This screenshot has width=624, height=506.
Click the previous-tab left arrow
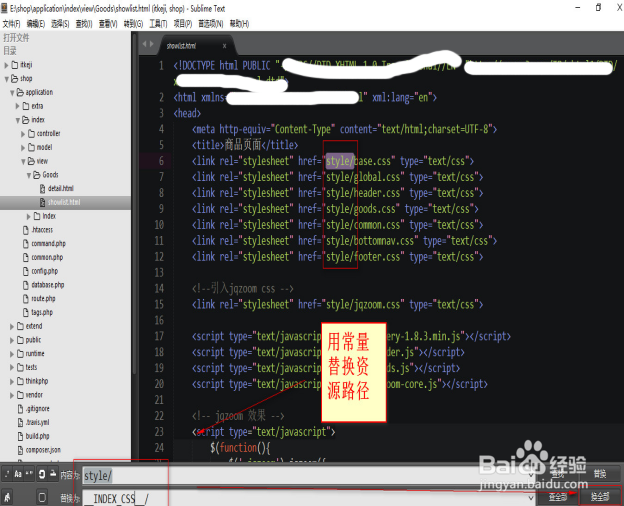(145, 44)
